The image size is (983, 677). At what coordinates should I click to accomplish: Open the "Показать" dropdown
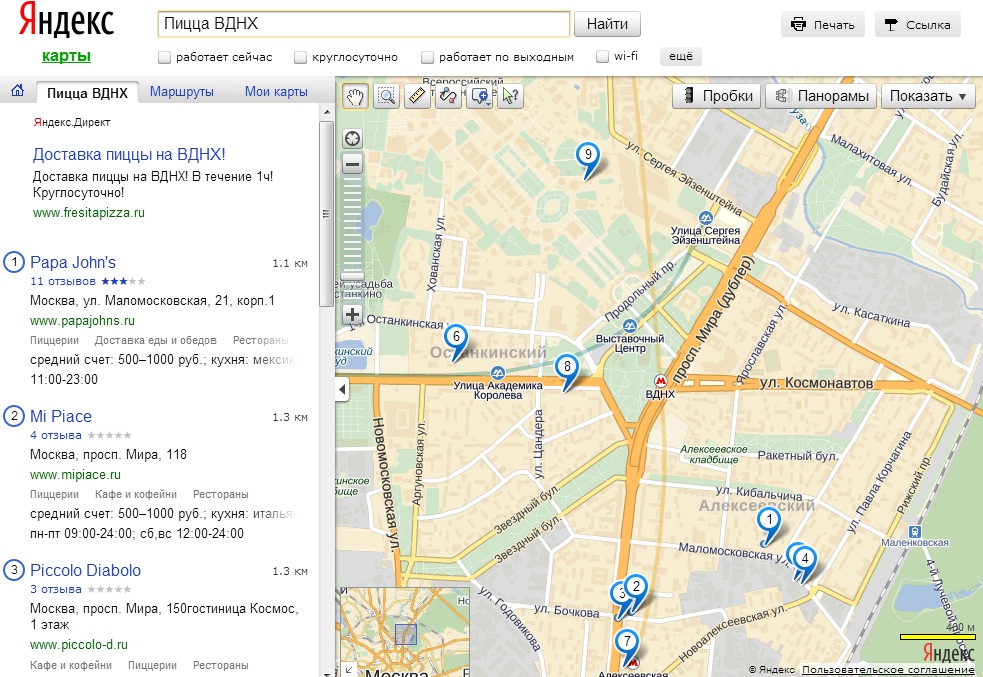(929, 96)
